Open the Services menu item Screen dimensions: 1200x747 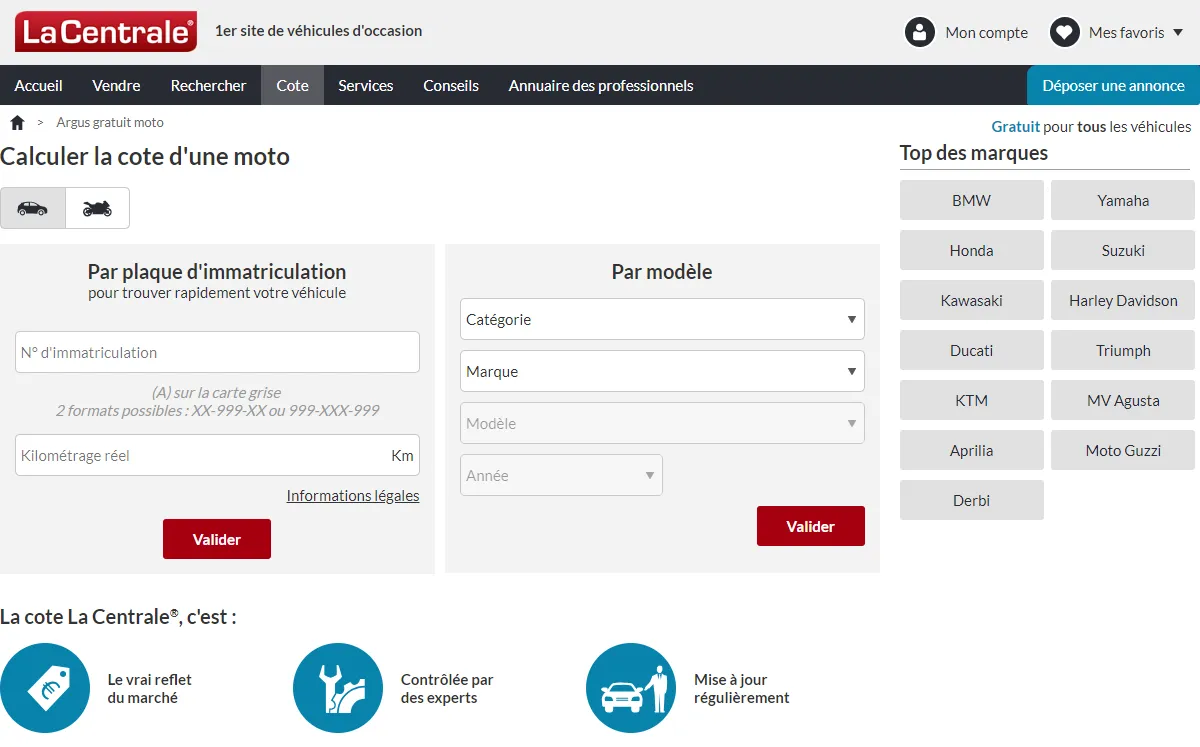pos(366,86)
